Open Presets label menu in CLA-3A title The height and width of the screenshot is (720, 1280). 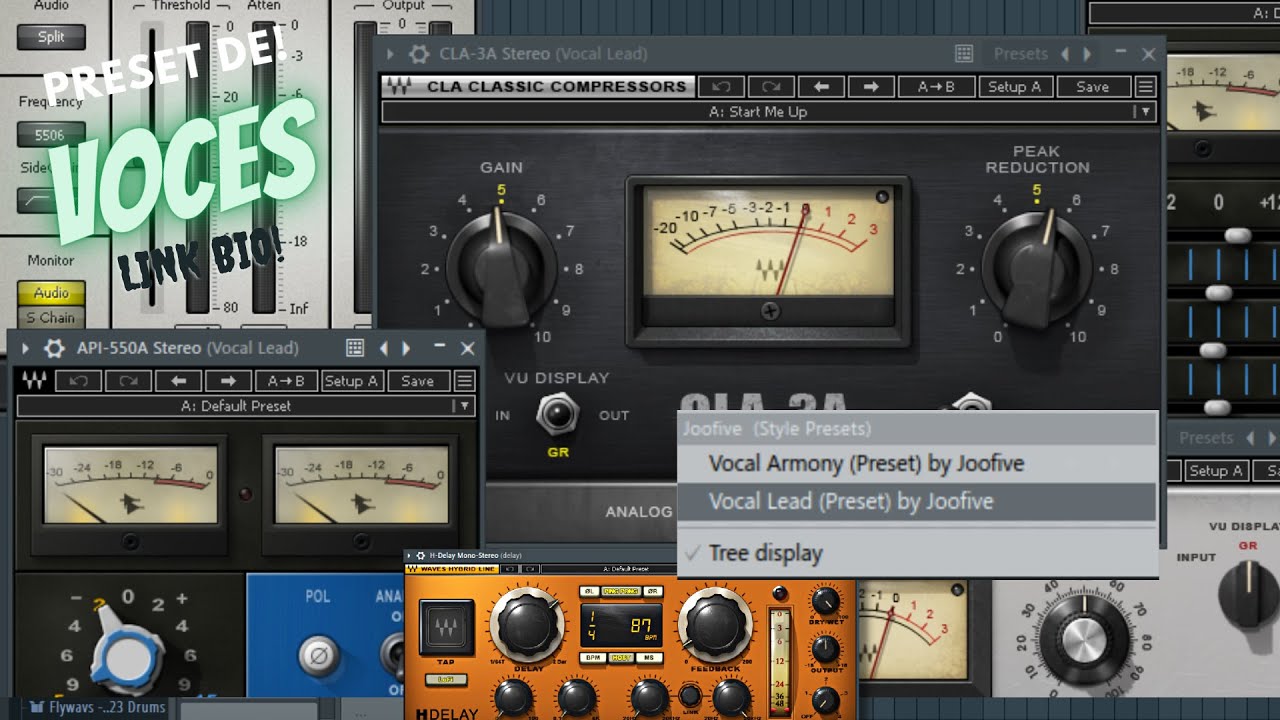pyautogui.click(x=1020, y=54)
